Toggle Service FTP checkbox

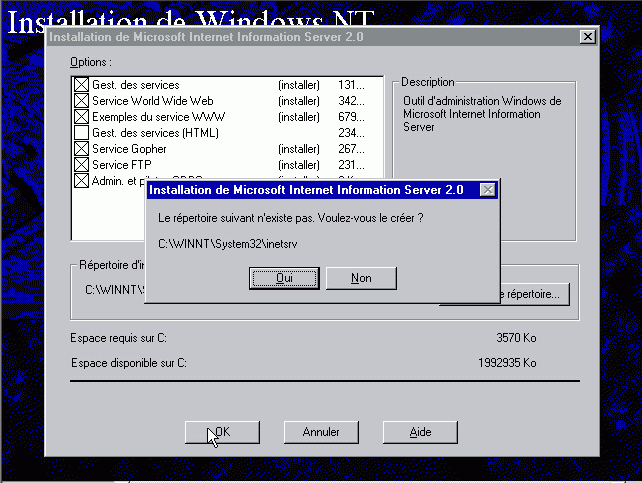[81, 165]
